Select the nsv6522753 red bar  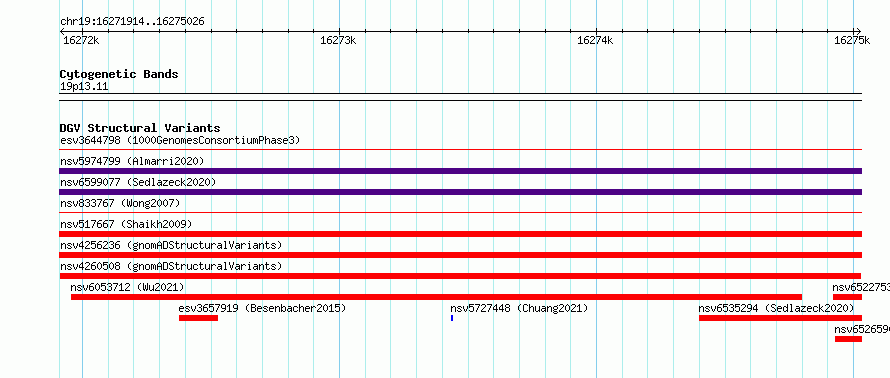[x=847, y=297]
